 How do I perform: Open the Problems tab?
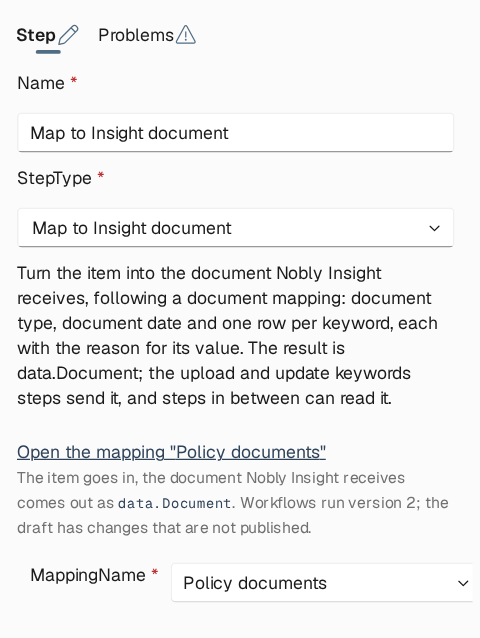(x=147, y=35)
